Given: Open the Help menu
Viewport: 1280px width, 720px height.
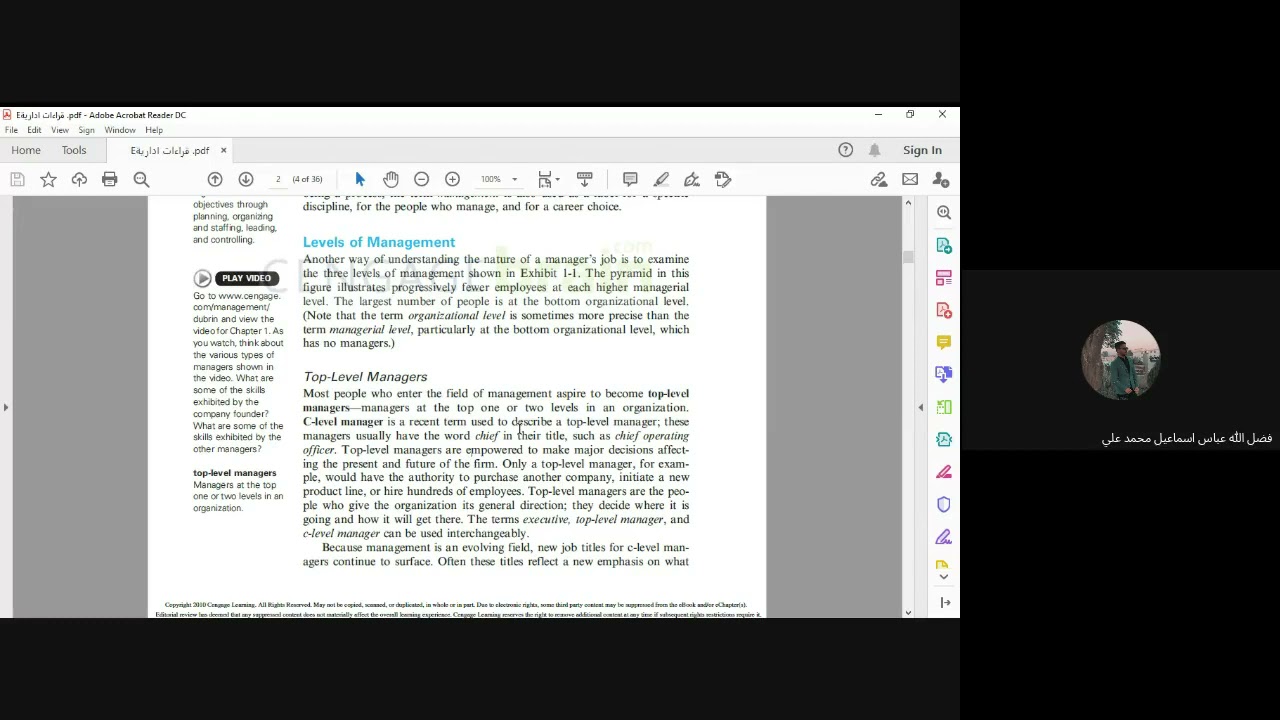Looking at the screenshot, I should [154, 130].
